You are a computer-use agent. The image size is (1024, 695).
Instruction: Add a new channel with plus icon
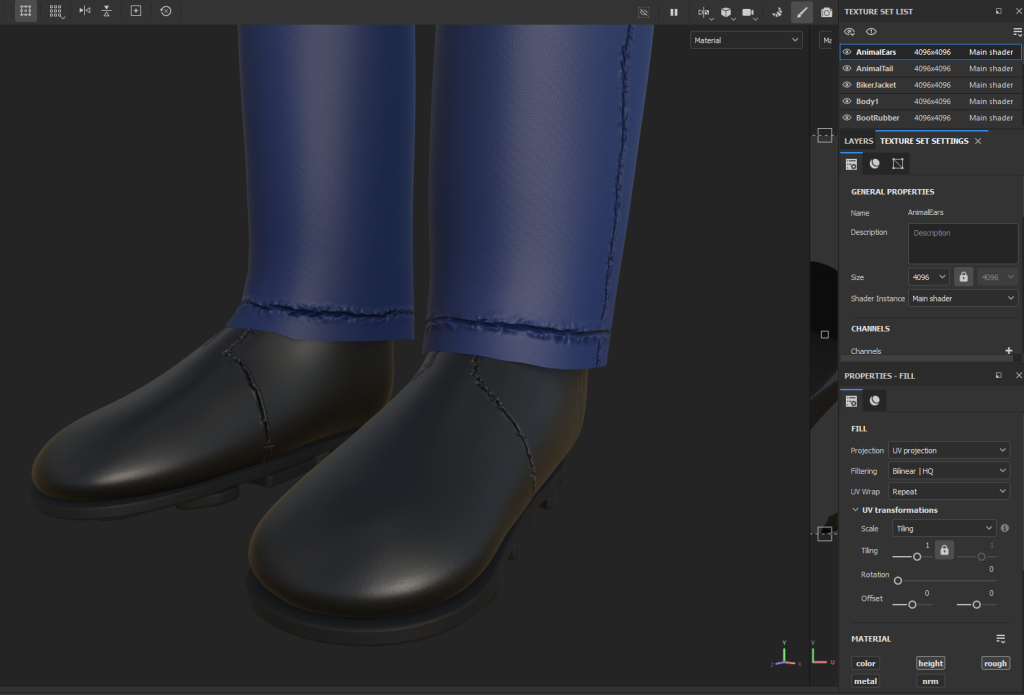[x=1008, y=351]
